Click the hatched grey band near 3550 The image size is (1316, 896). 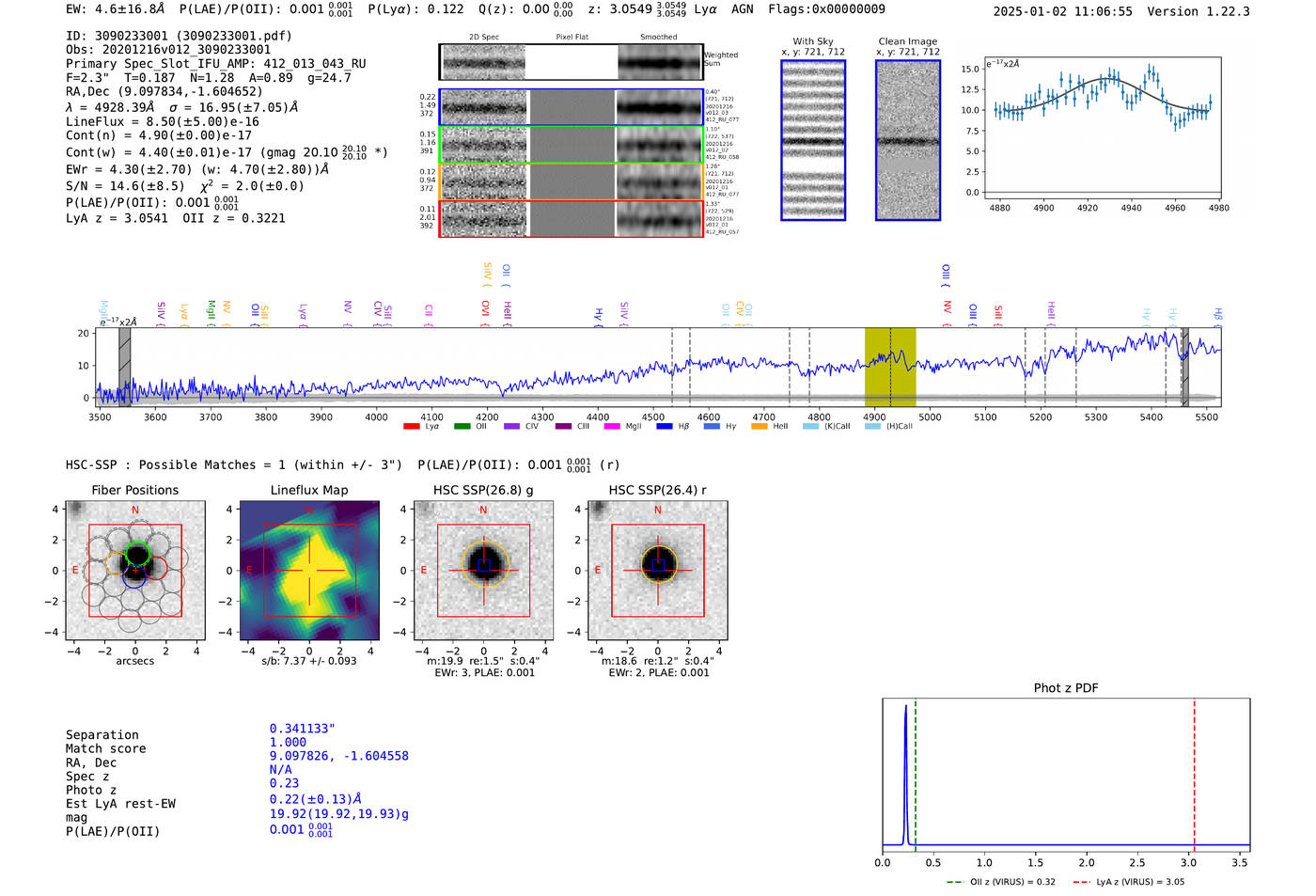coord(124,367)
